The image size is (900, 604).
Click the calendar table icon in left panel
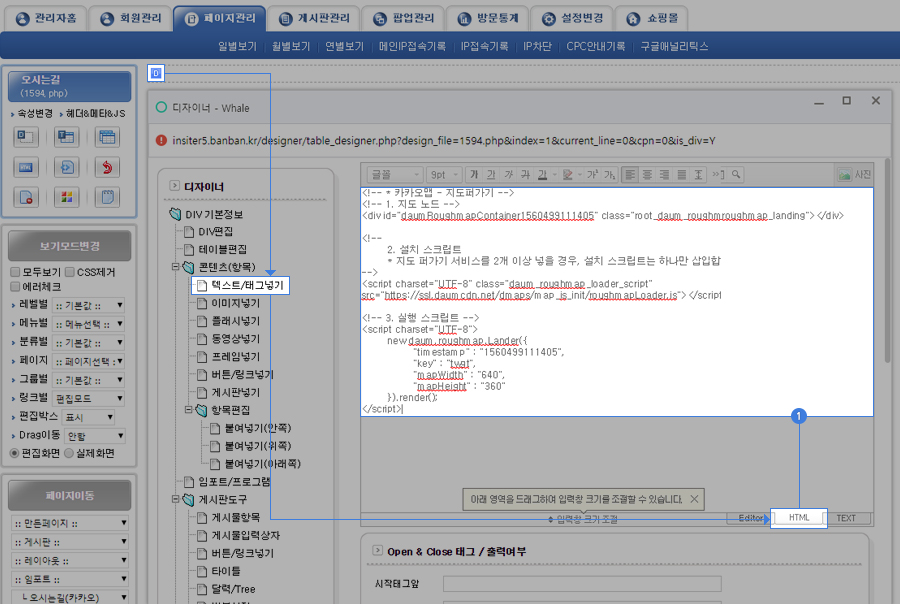coord(106,138)
